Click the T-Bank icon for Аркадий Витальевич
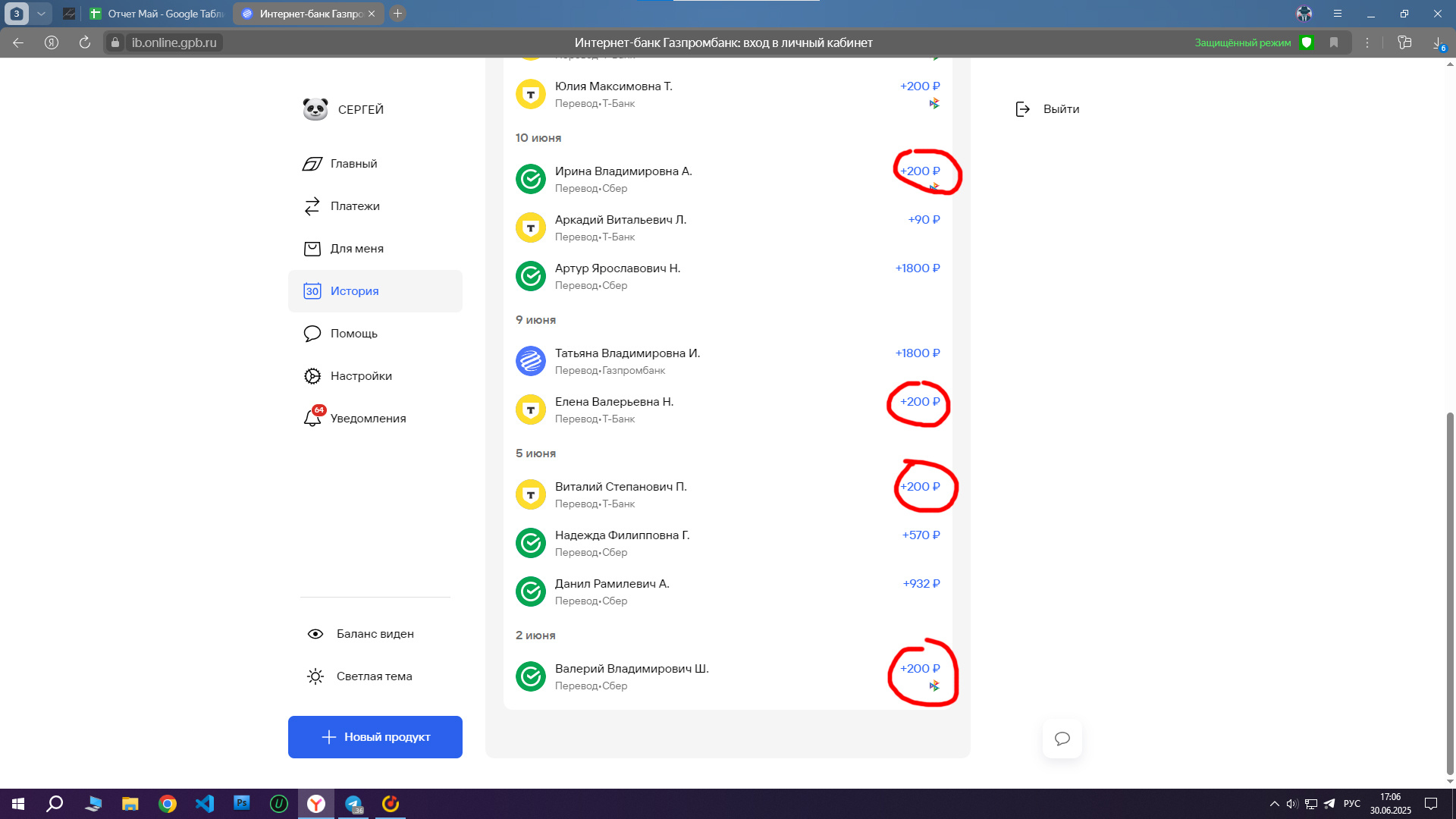 (531, 227)
